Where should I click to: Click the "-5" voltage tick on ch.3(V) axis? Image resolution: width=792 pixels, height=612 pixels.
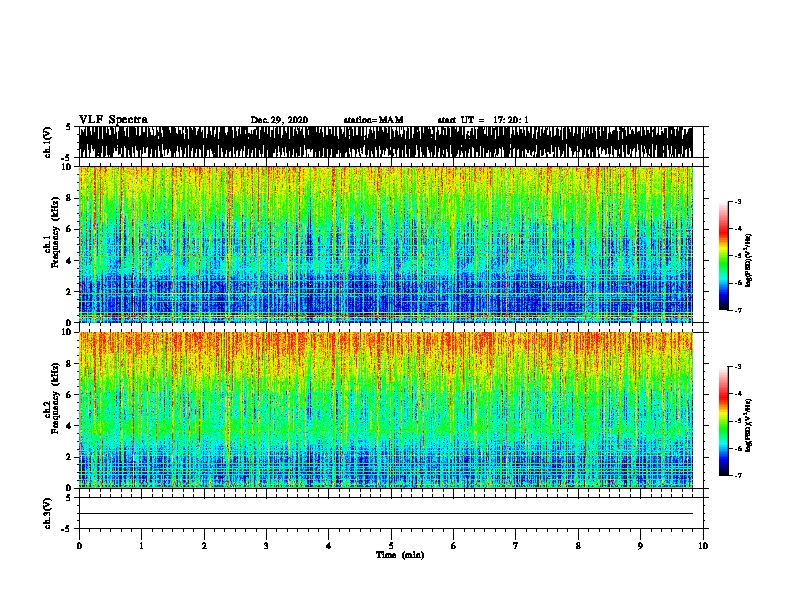(x=67, y=529)
